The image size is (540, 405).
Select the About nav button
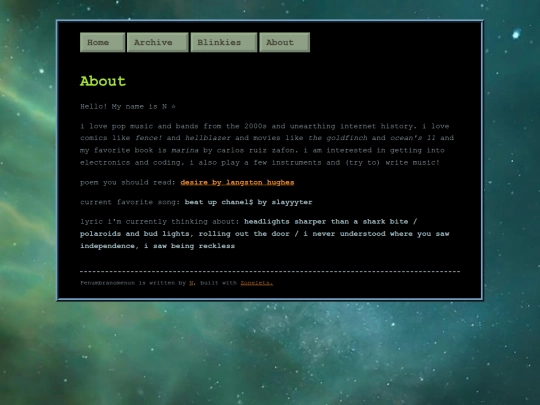point(284,42)
